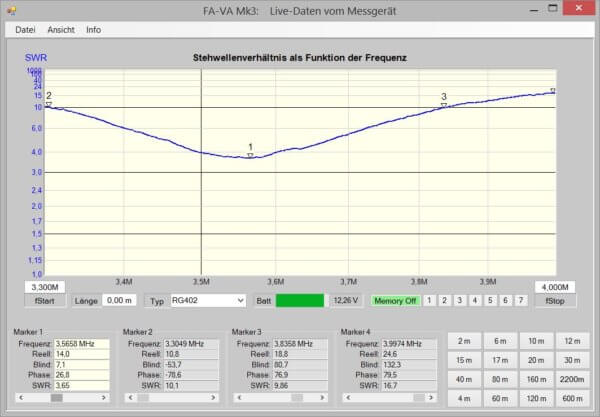Select the 12 m band button
The image size is (600, 417).
(572, 341)
